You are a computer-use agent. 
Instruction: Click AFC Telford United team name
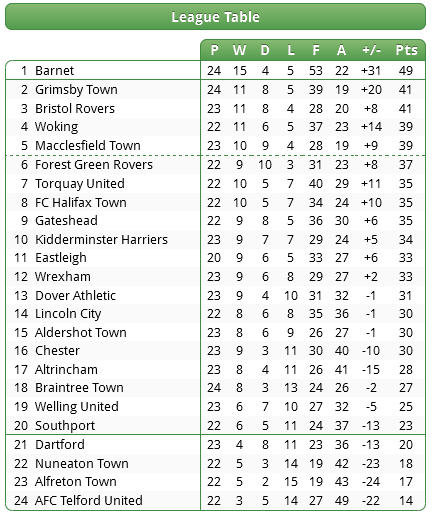pos(89,501)
